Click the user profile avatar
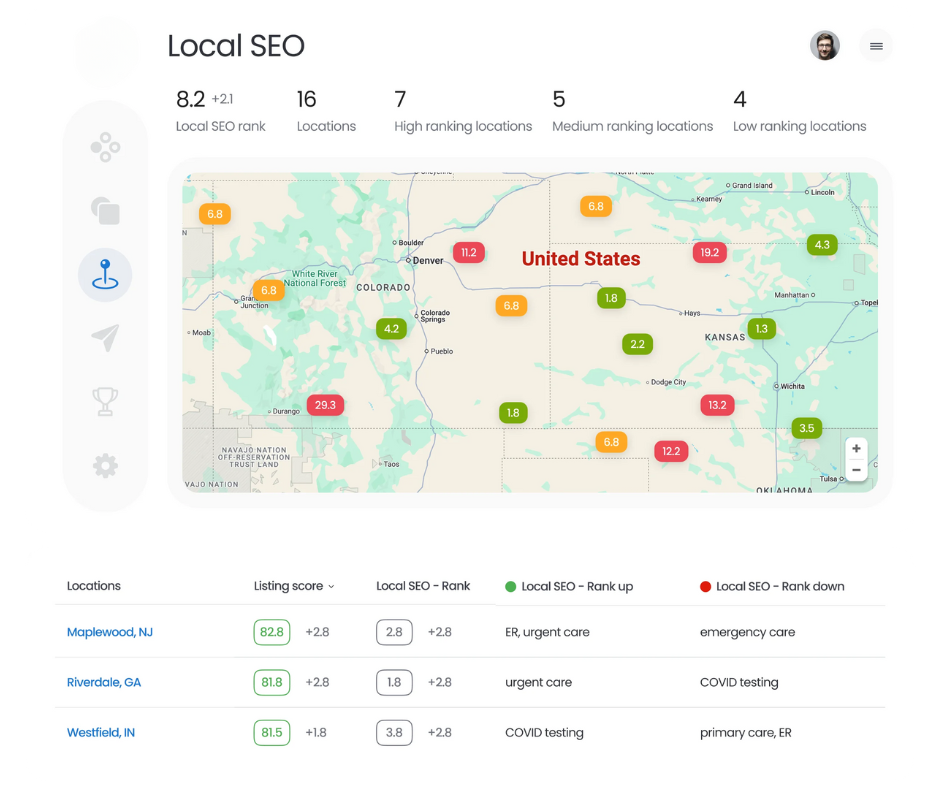Screen dimensions: 940x788 tap(825, 46)
